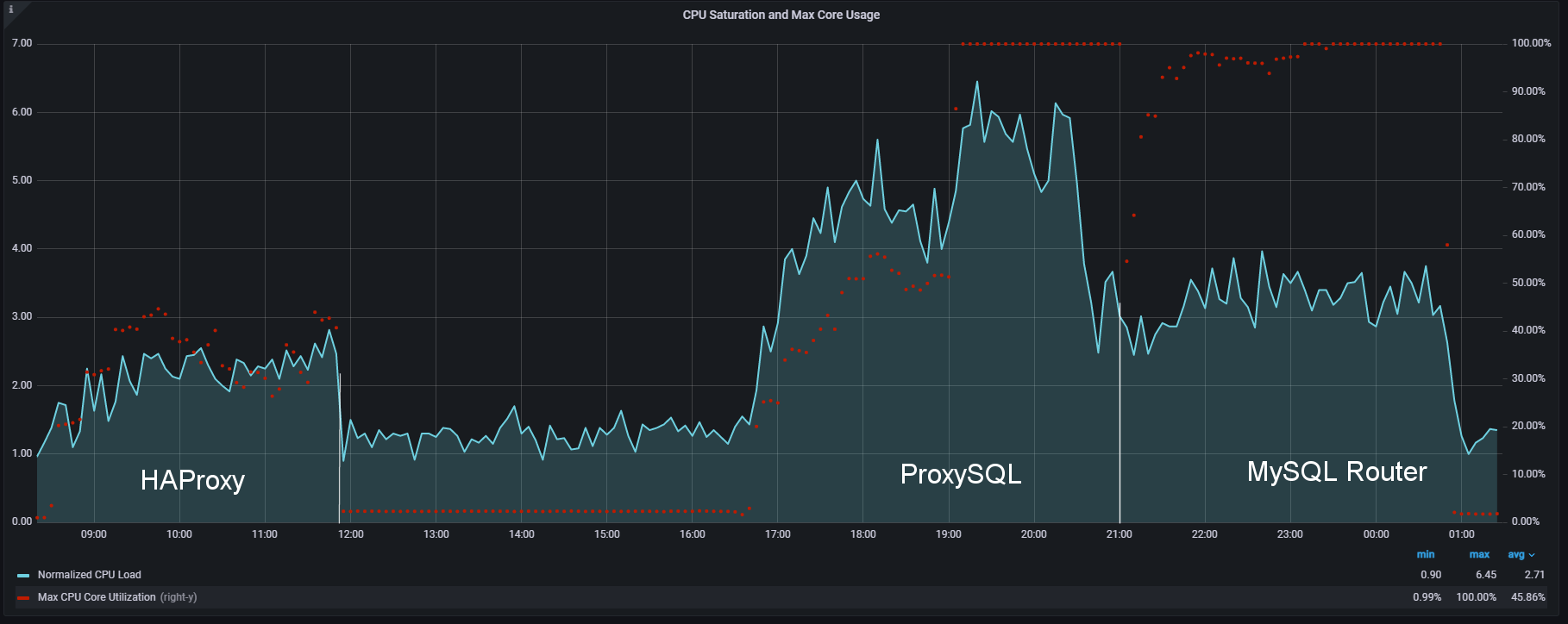This screenshot has width=1568, height=624.
Task: Click the sort chevron beside avg
Action: [1532, 555]
